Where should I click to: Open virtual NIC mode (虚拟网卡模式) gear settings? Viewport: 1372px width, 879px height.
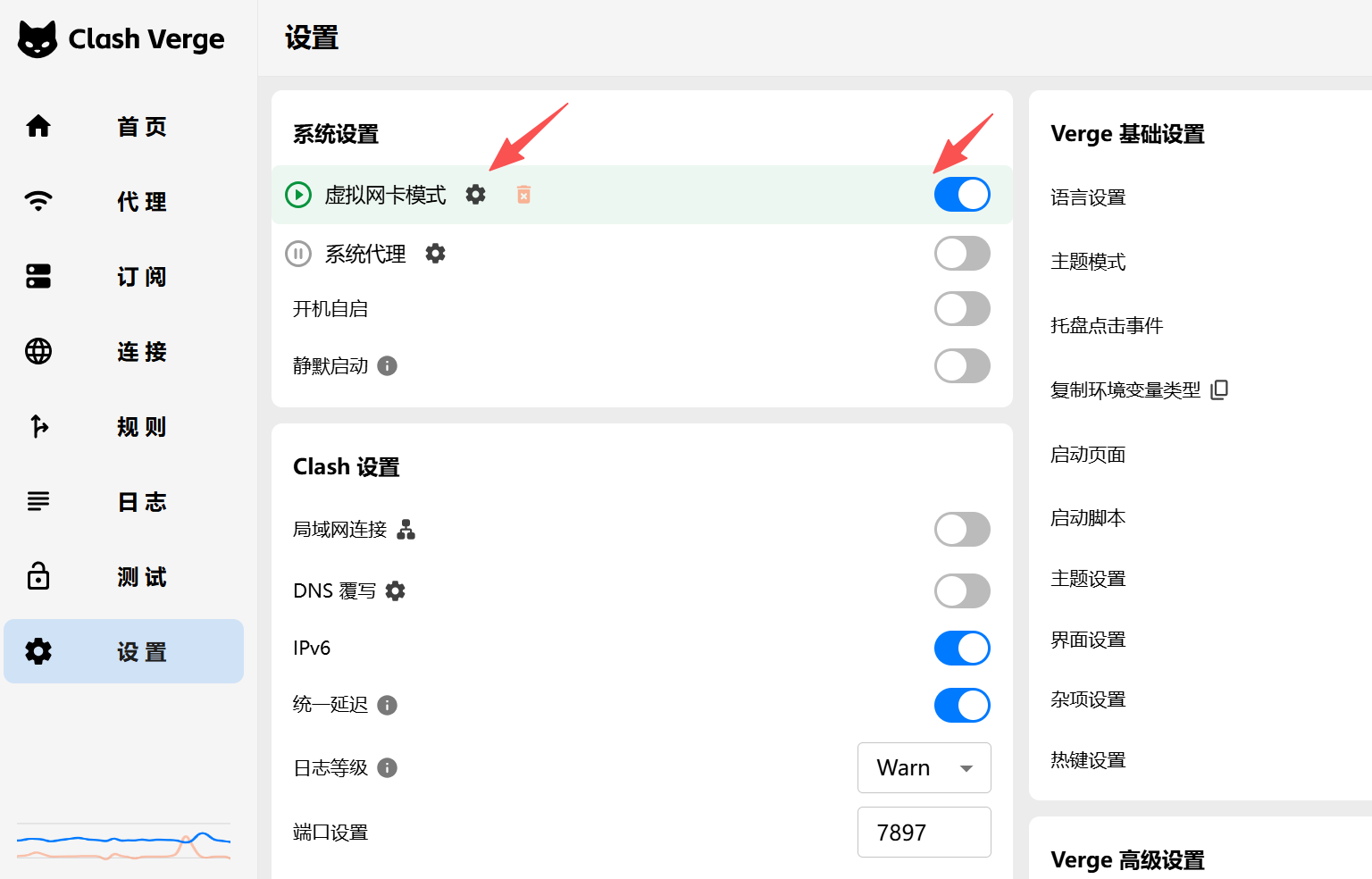click(475, 195)
